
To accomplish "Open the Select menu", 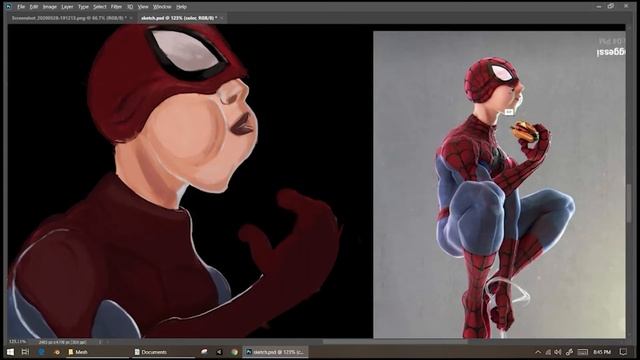I will tap(100, 7).
